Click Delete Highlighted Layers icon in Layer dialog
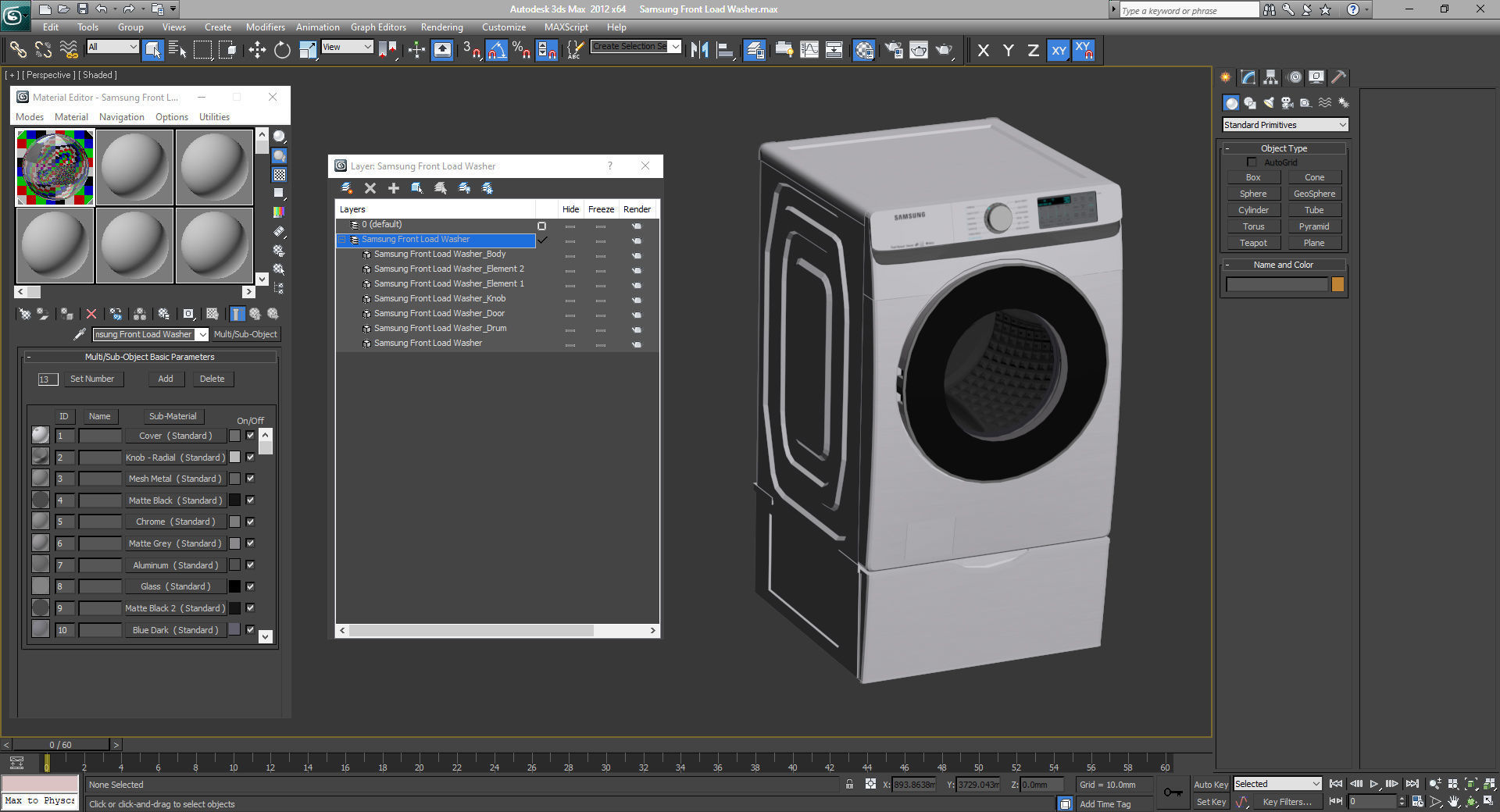Image resolution: width=1500 pixels, height=812 pixels. coord(370,188)
